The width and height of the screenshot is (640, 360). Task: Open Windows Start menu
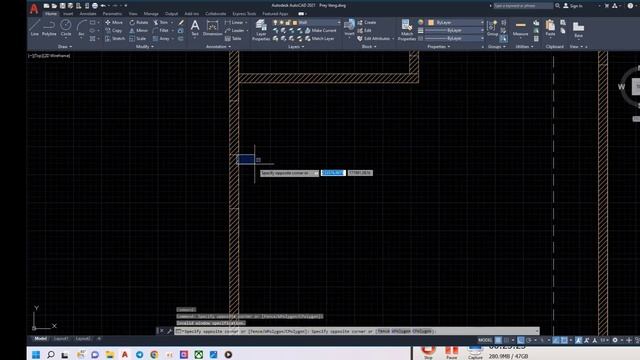tap(36, 355)
